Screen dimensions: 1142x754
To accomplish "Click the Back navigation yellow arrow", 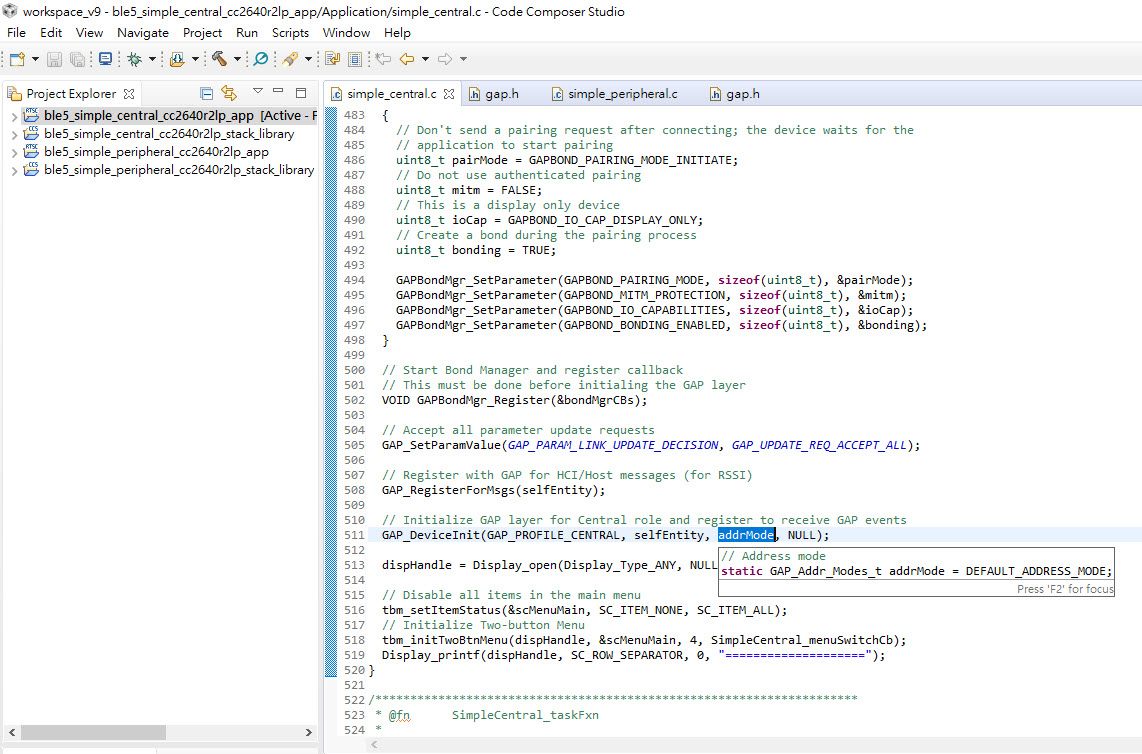I will click(407, 60).
